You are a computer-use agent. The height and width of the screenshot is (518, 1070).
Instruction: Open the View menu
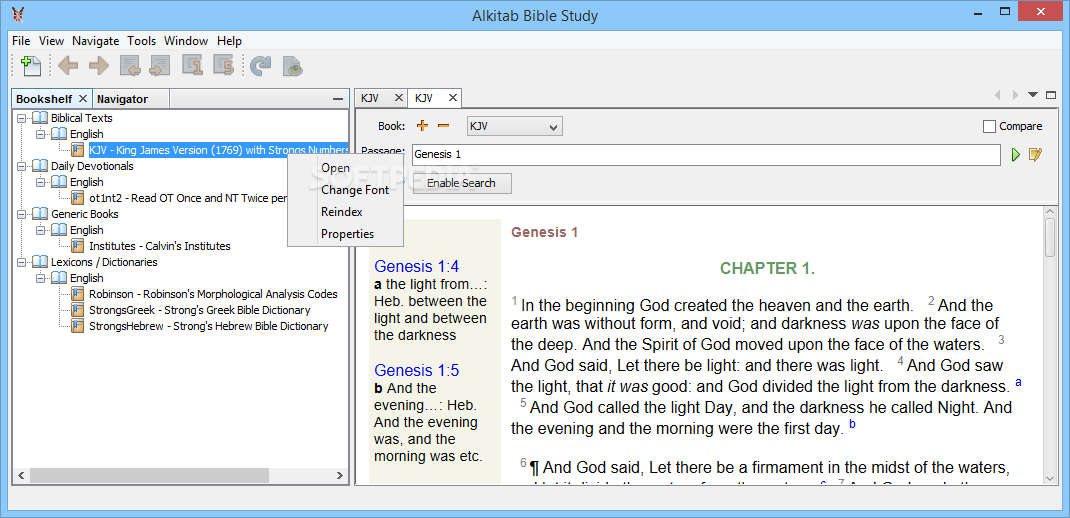pyautogui.click(x=51, y=41)
